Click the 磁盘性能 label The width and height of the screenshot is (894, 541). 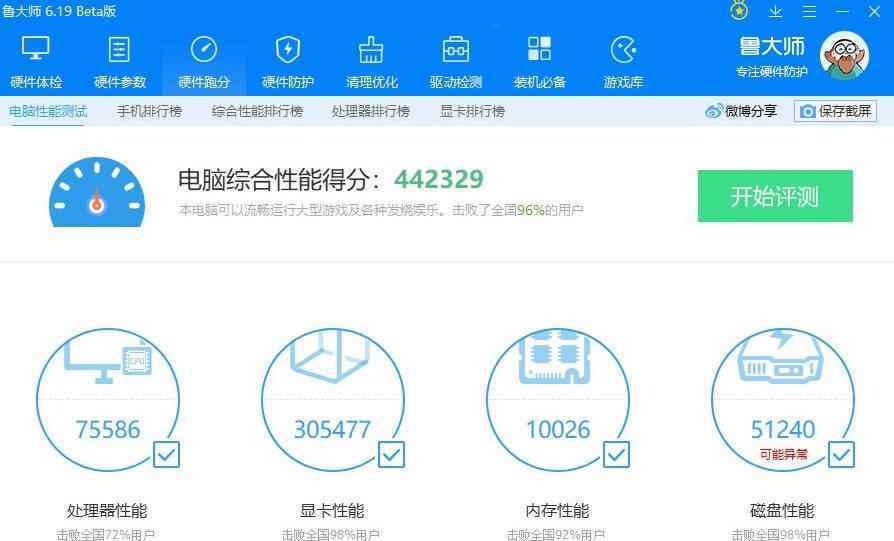click(x=782, y=510)
